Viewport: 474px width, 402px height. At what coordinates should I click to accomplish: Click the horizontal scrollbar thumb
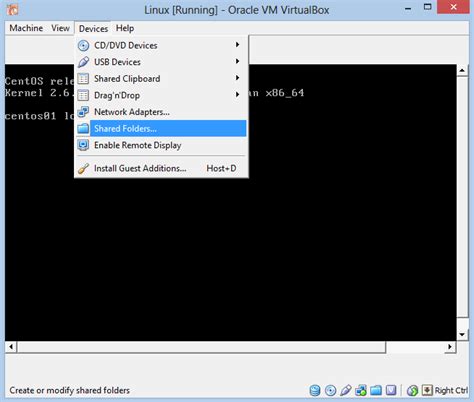[x=201, y=347]
